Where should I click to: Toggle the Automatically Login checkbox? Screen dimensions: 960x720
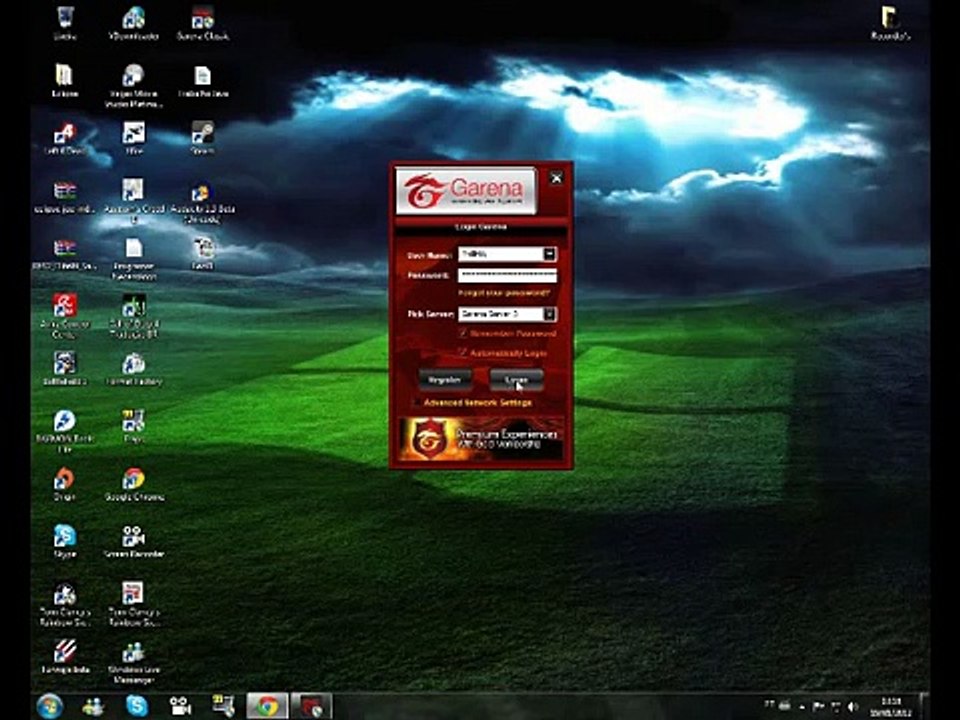463,353
